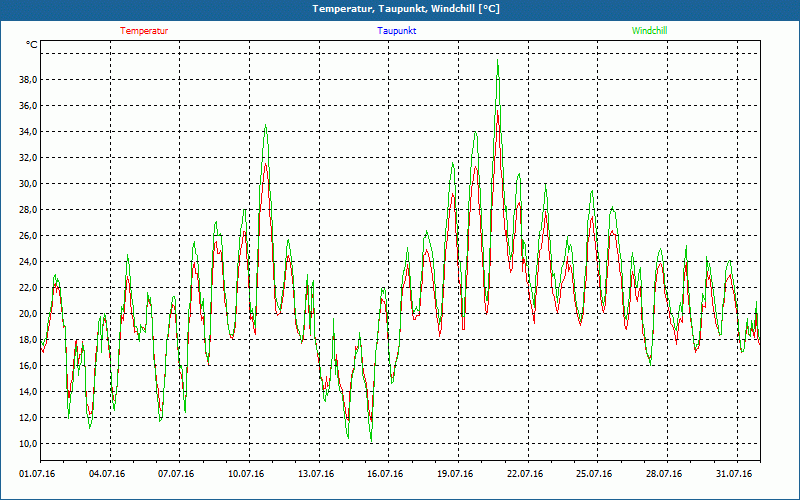Click the 28,0 y-axis value
Image resolution: width=800 pixels, height=500 pixels.
point(28,210)
